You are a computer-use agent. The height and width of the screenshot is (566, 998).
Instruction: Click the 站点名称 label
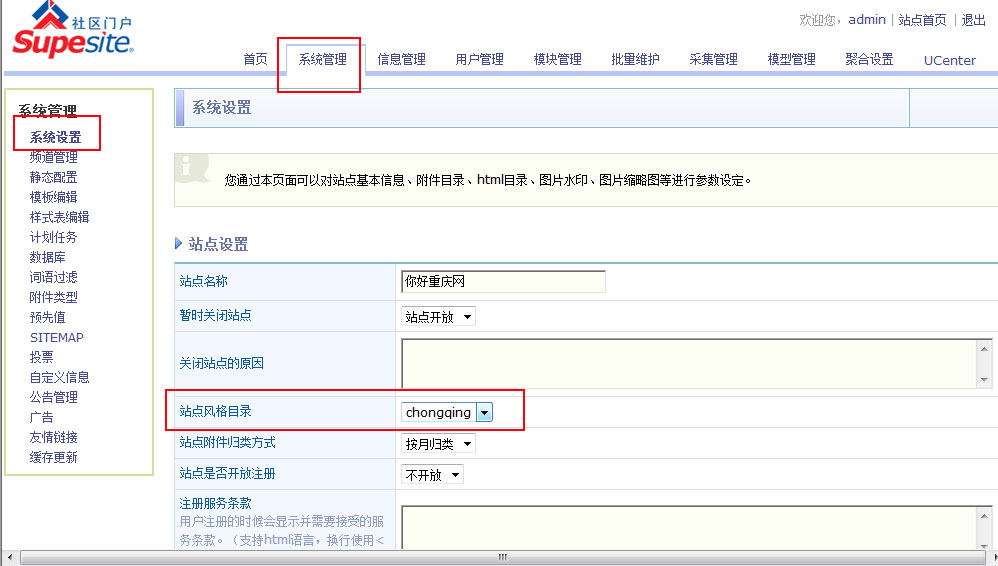point(203,281)
